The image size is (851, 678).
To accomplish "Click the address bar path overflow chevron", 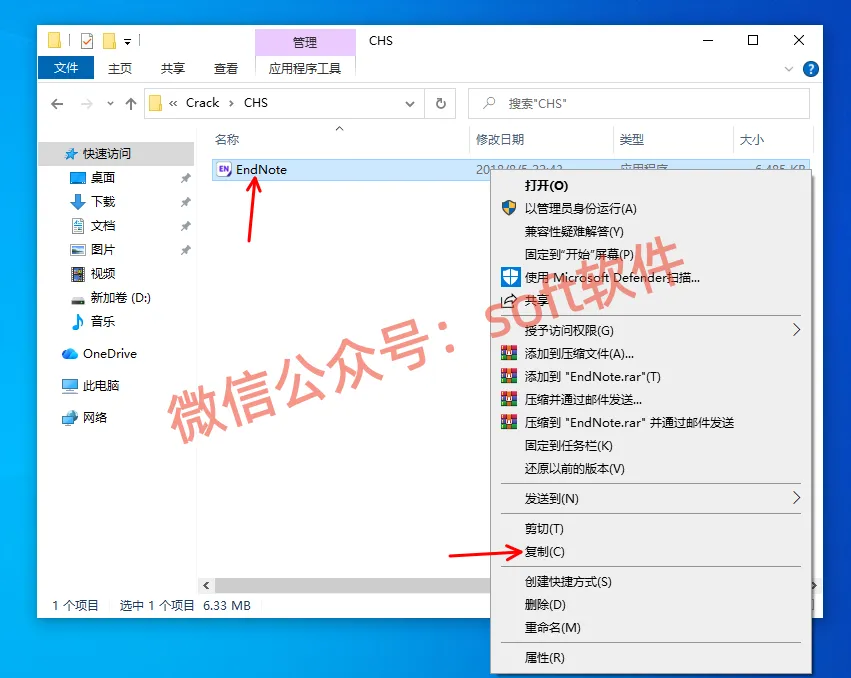I will 173,103.
